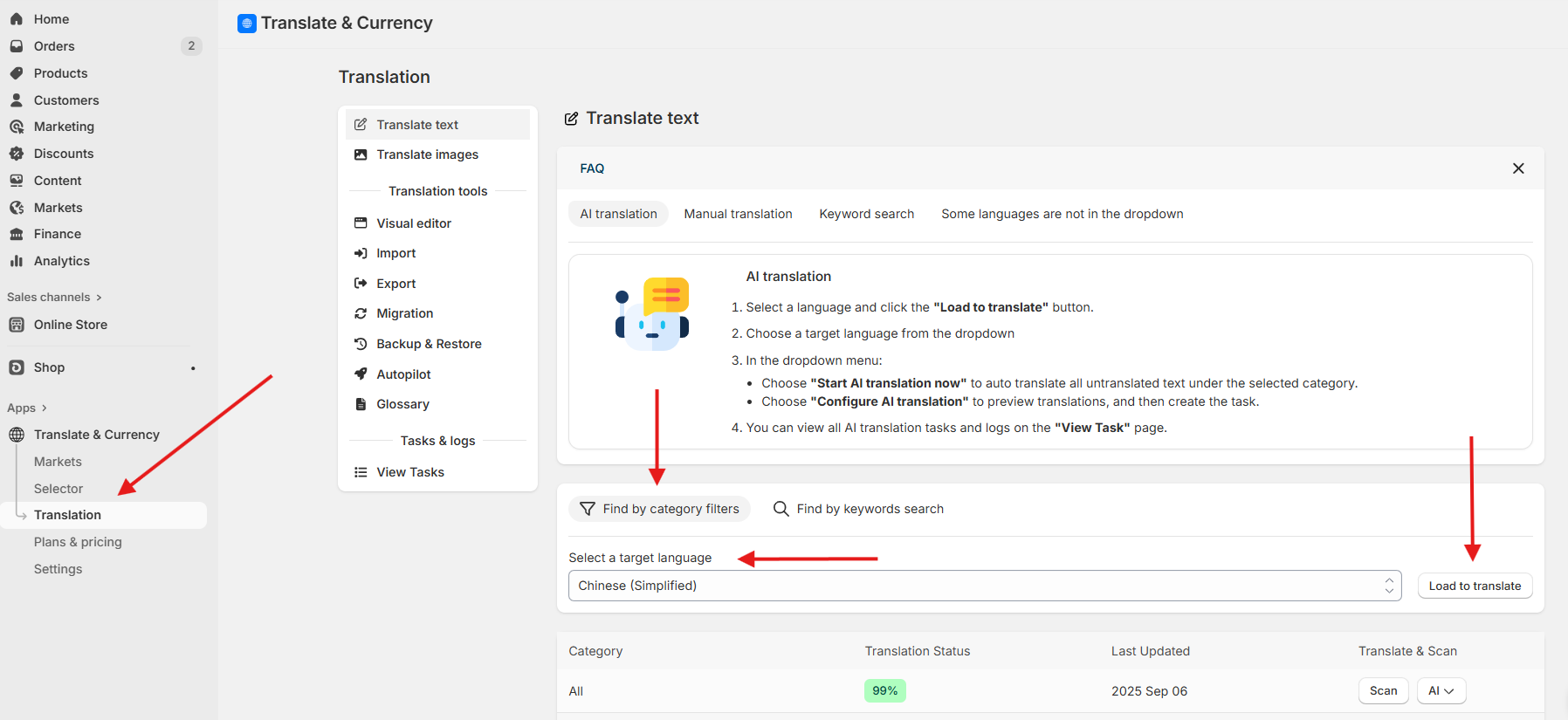Expand the AI dropdown for All category
Screen dimensions: 1568x720
[x=1441, y=691]
